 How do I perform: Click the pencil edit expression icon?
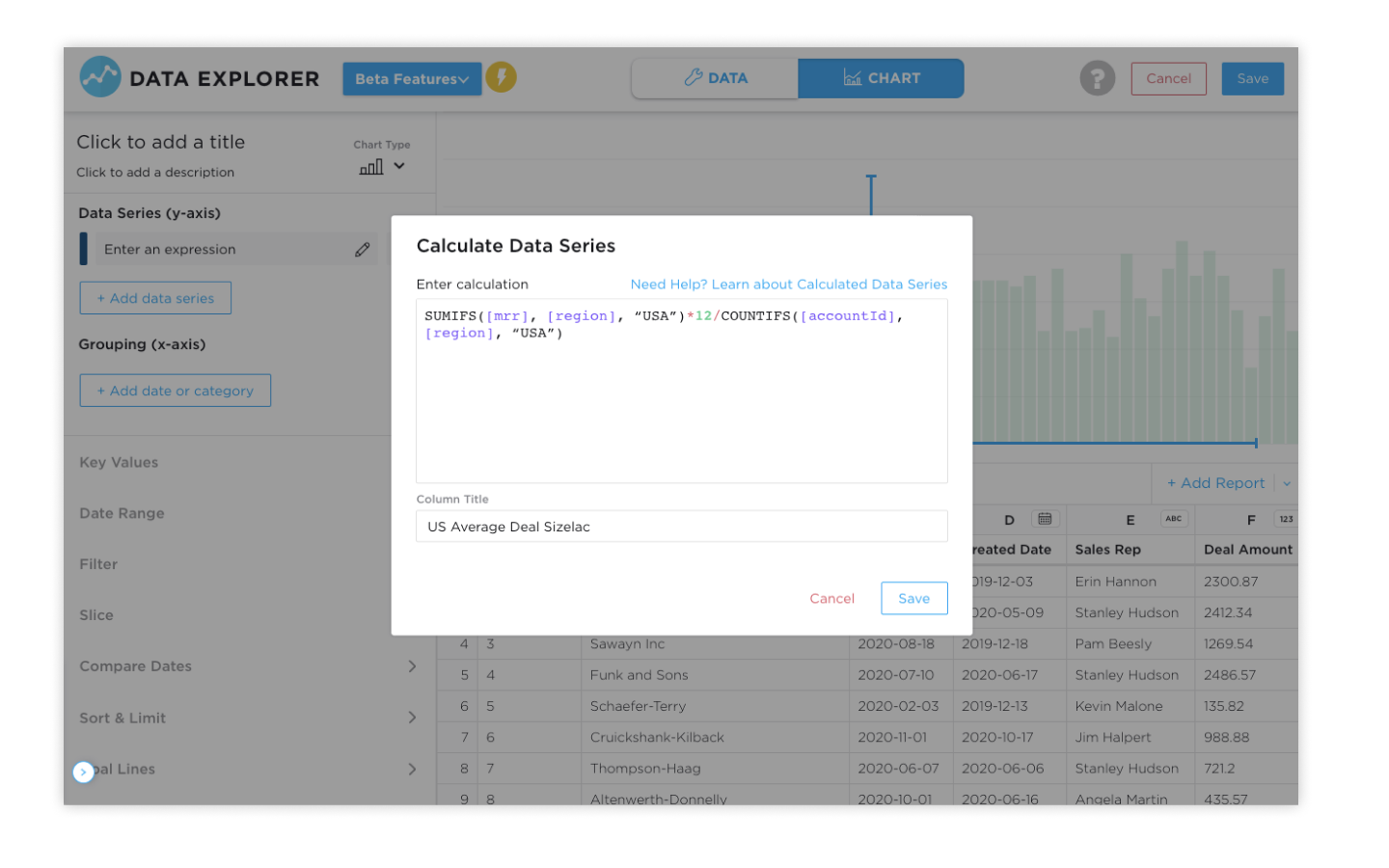363,250
